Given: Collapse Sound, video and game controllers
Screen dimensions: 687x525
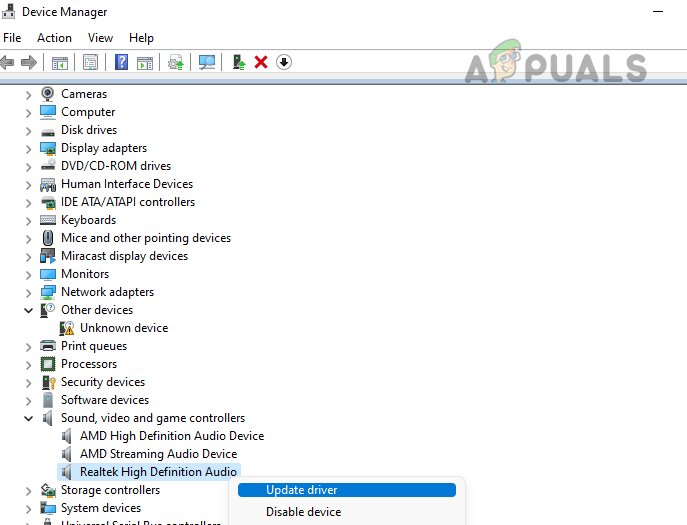Looking at the screenshot, I should 28,418.
